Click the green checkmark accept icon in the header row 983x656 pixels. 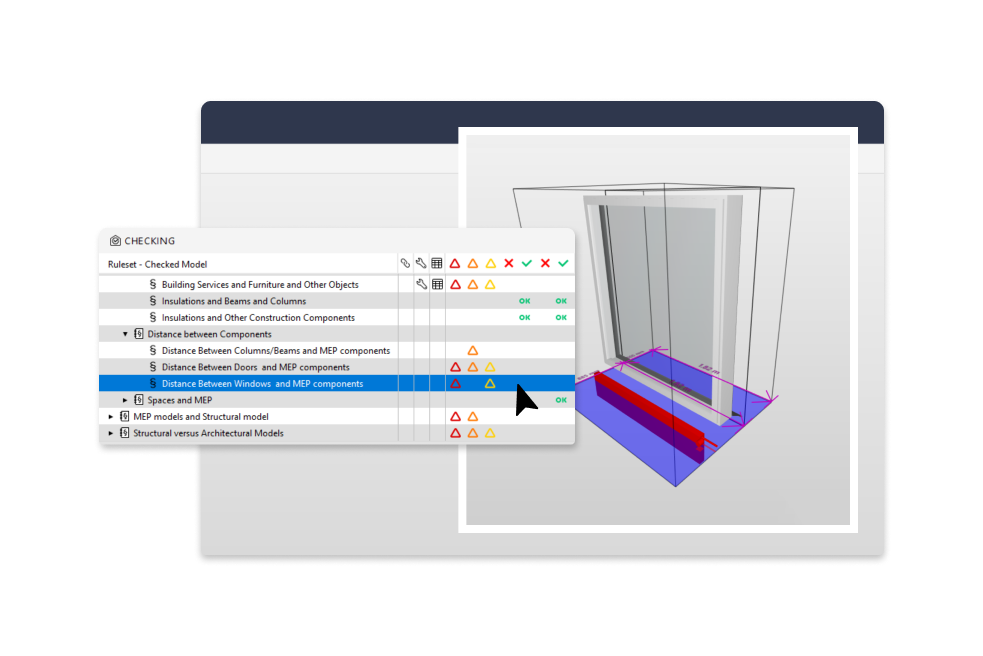click(526, 263)
